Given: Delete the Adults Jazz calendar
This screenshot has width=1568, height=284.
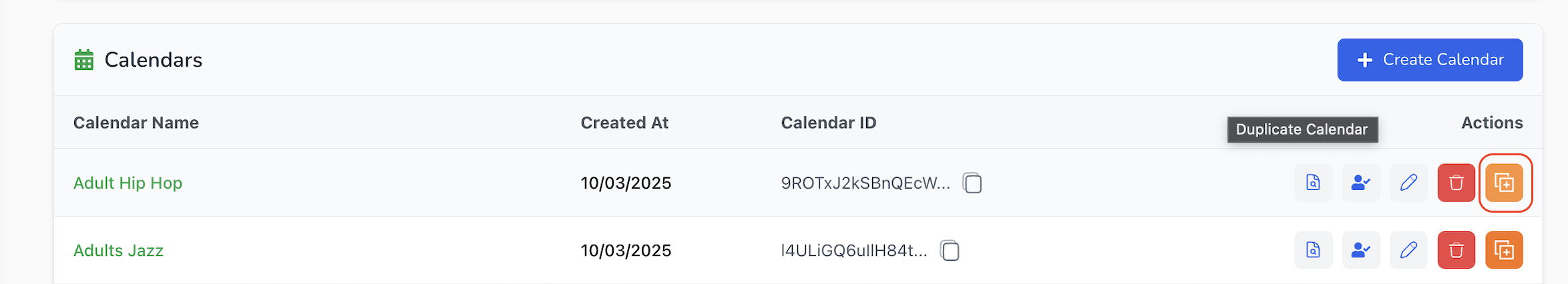Looking at the screenshot, I should click(x=1456, y=250).
